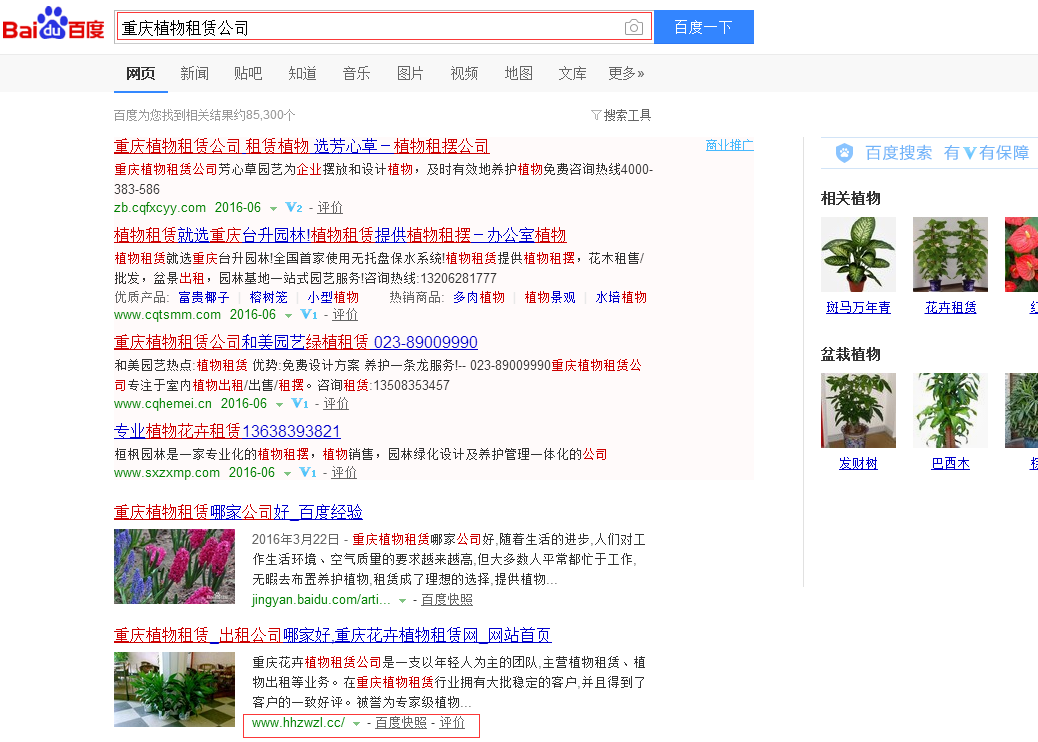Viewport: 1038px width, 742px height.
Task: Open the 商业推广 link on first result
Action: click(730, 145)
